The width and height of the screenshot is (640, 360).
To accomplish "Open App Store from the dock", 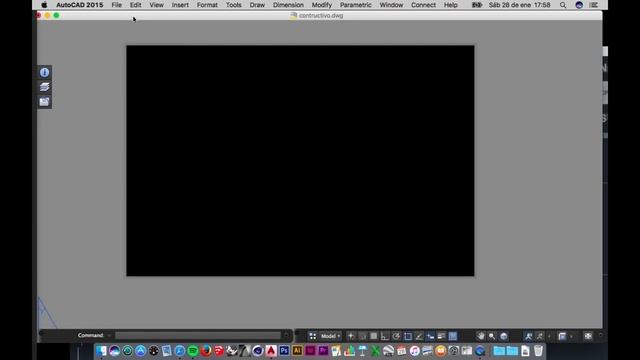I will (x=140, y=351).
